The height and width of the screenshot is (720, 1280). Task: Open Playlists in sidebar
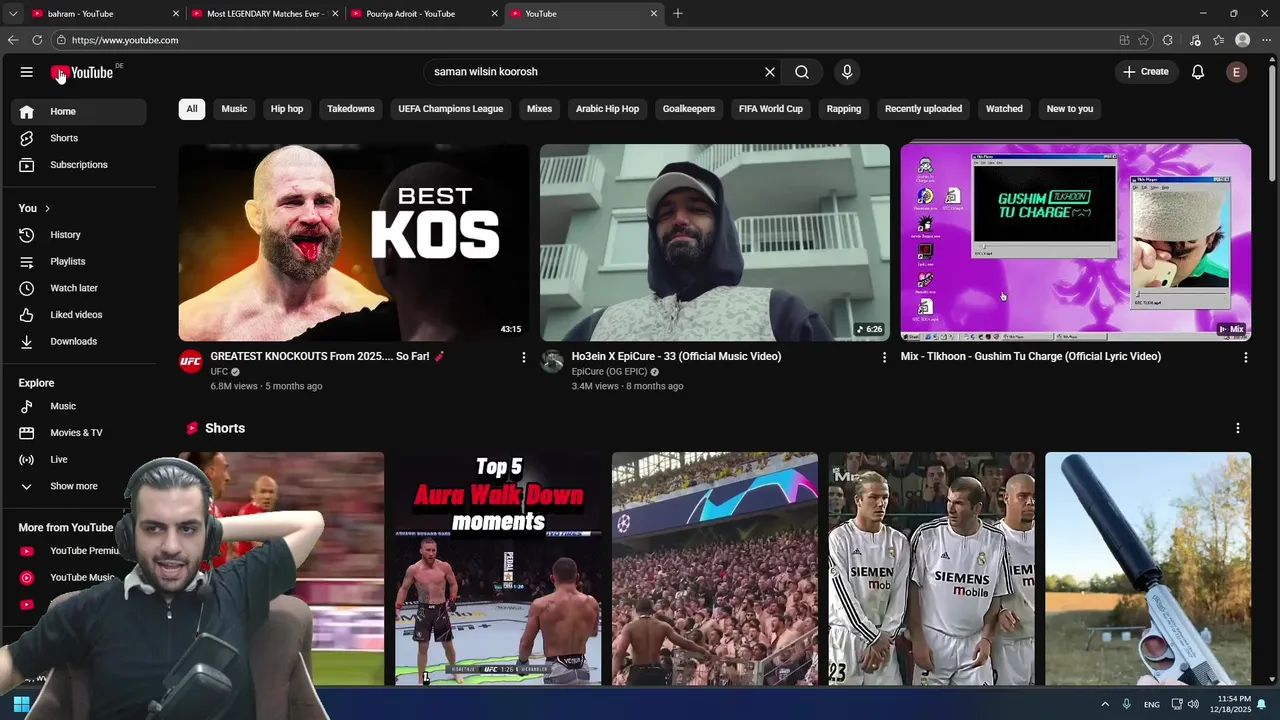point(78,261)
